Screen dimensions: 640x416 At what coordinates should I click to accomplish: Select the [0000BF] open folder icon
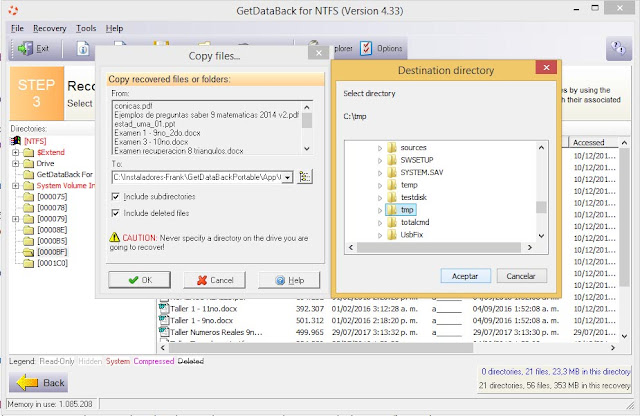tap(28, 252)
